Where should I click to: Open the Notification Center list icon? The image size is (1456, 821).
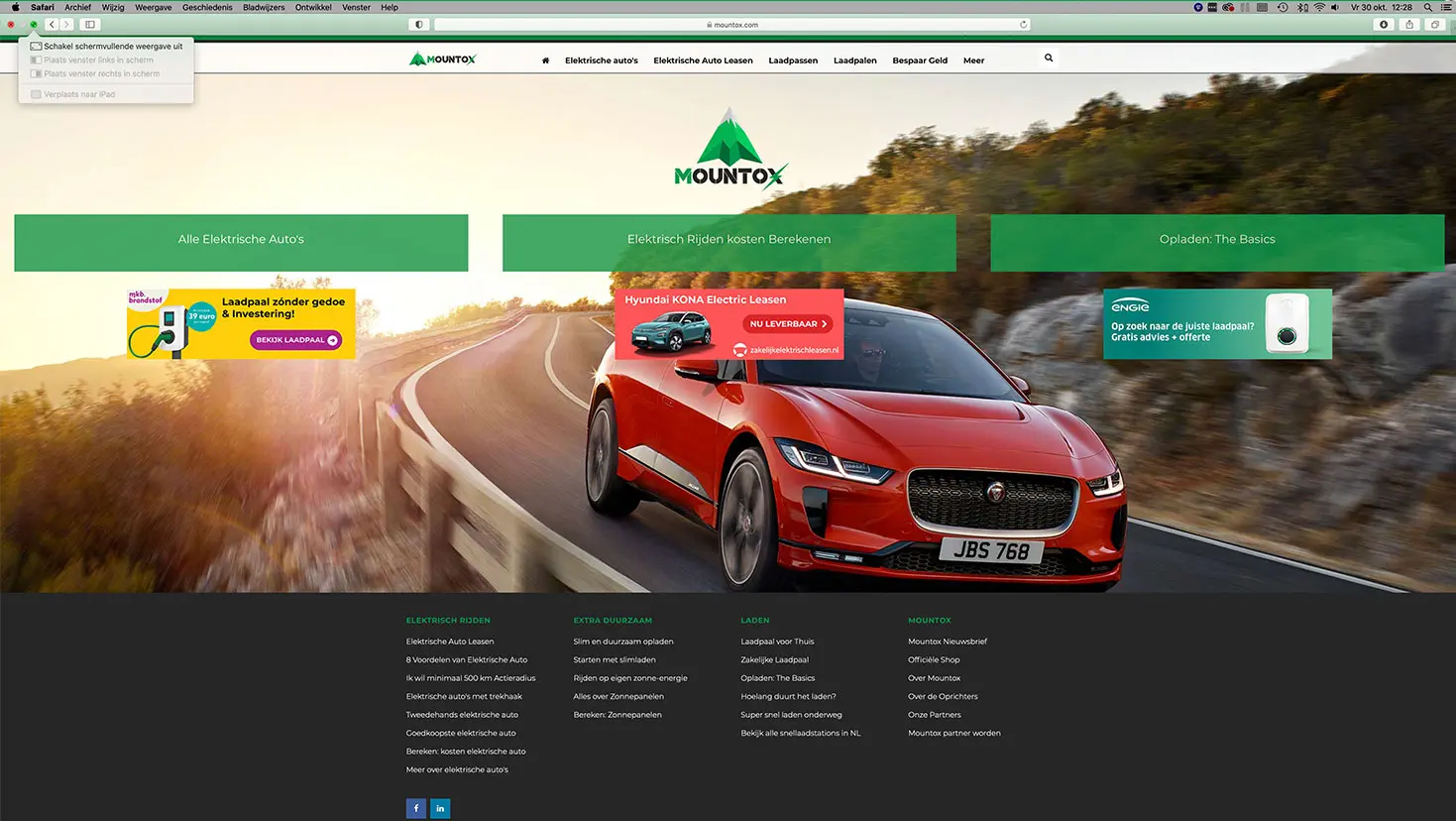(x=1447, y=7)
